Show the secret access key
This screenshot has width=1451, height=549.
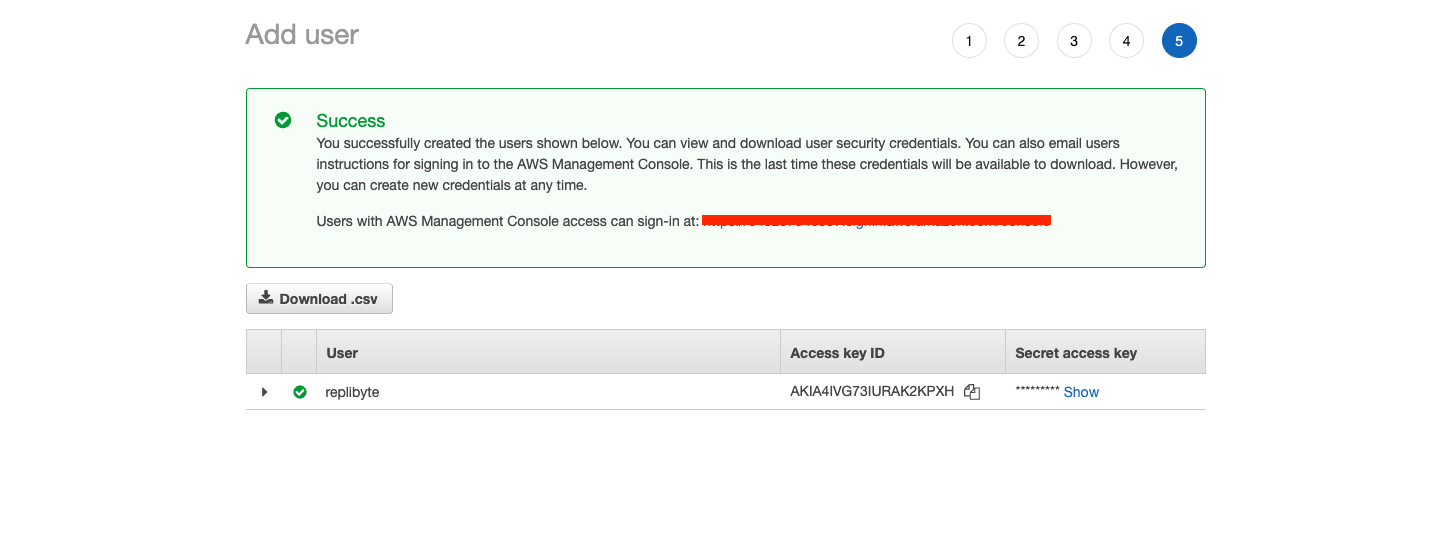pyautogui.click(x=1081, y=392)
